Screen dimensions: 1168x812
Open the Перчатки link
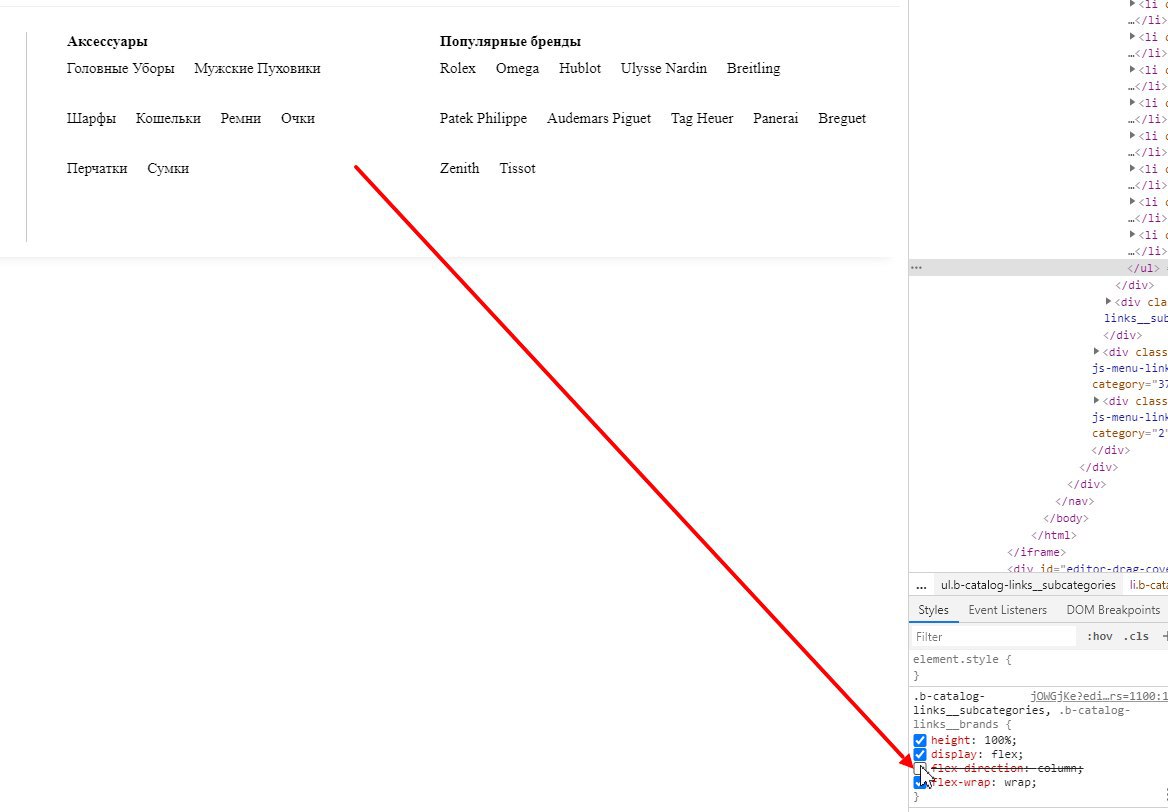[97, 168]
